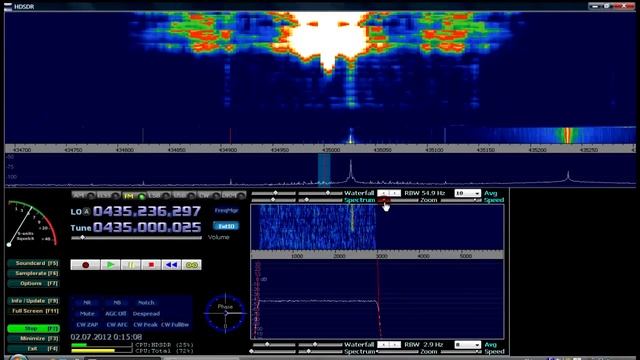Toggle audio Mute

87,313
